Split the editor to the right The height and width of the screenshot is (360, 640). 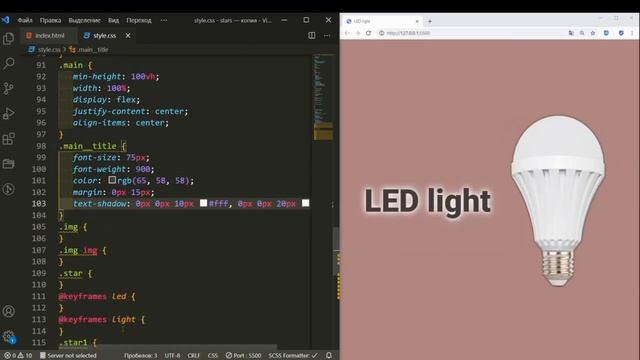point(311,36)
